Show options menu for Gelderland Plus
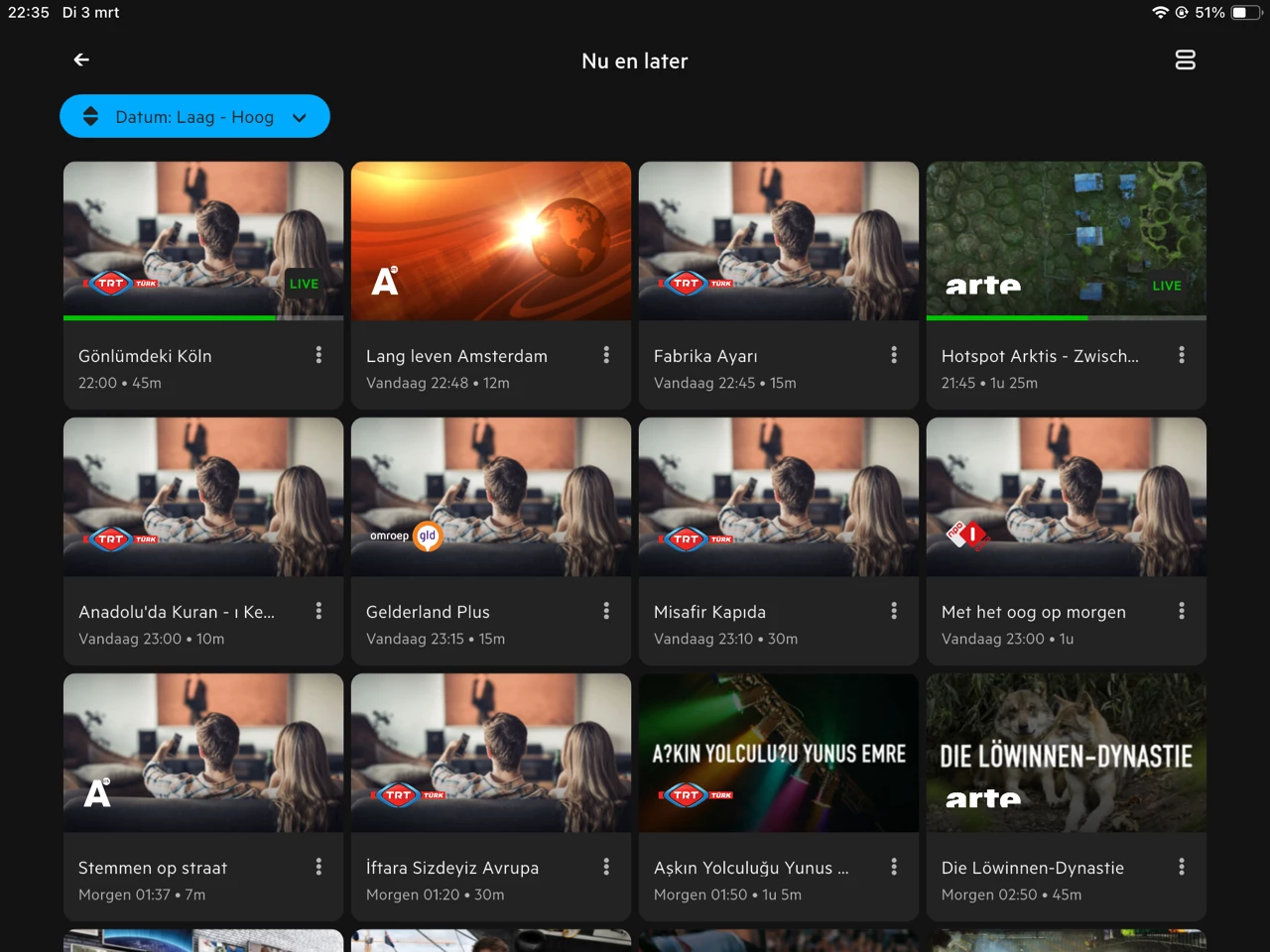Screen dimensions: 1270x952 pyautogui.click(x=606, y=611)
